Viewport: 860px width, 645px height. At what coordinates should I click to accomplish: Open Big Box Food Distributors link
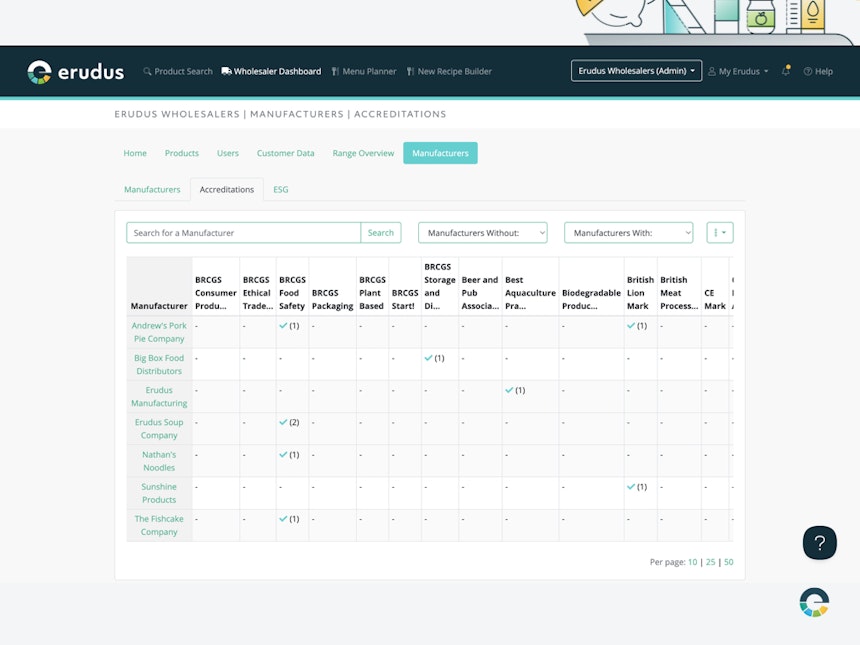coord(159,364)
